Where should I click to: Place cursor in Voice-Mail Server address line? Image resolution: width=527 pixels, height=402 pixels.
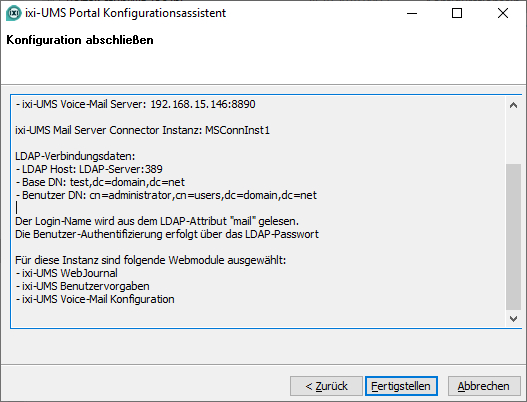coord(135,104)
